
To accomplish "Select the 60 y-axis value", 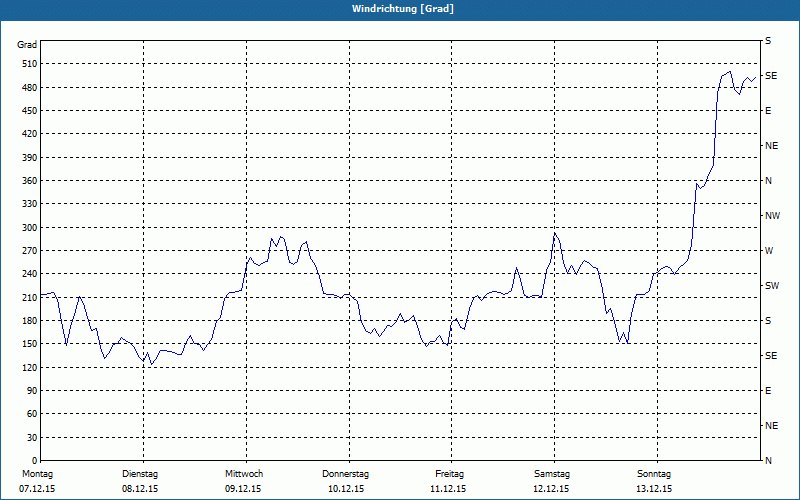I will [33, 414].
